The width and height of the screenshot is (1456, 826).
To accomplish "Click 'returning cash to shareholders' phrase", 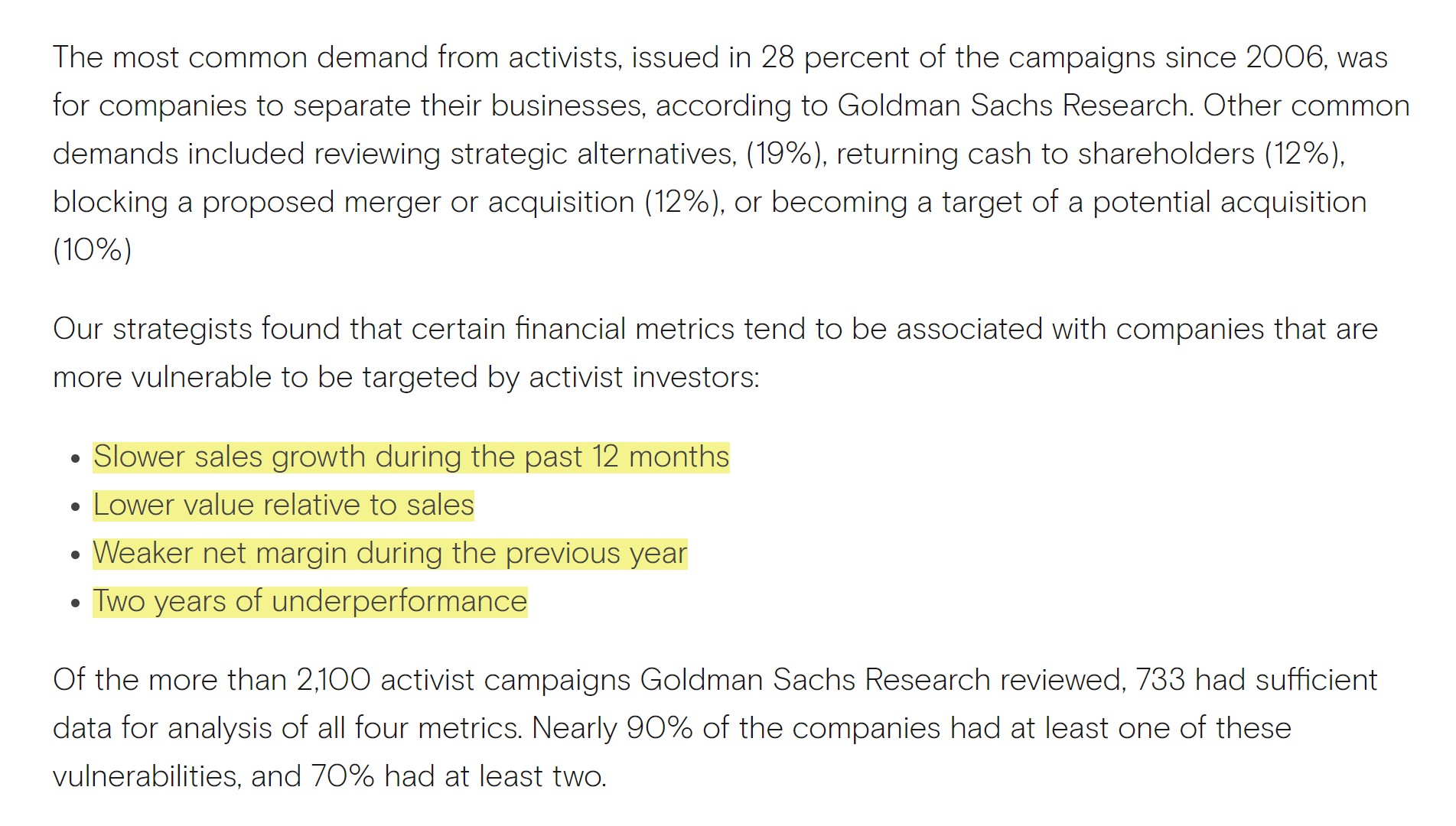I will pyautogui.click(x=1045, y=154).
